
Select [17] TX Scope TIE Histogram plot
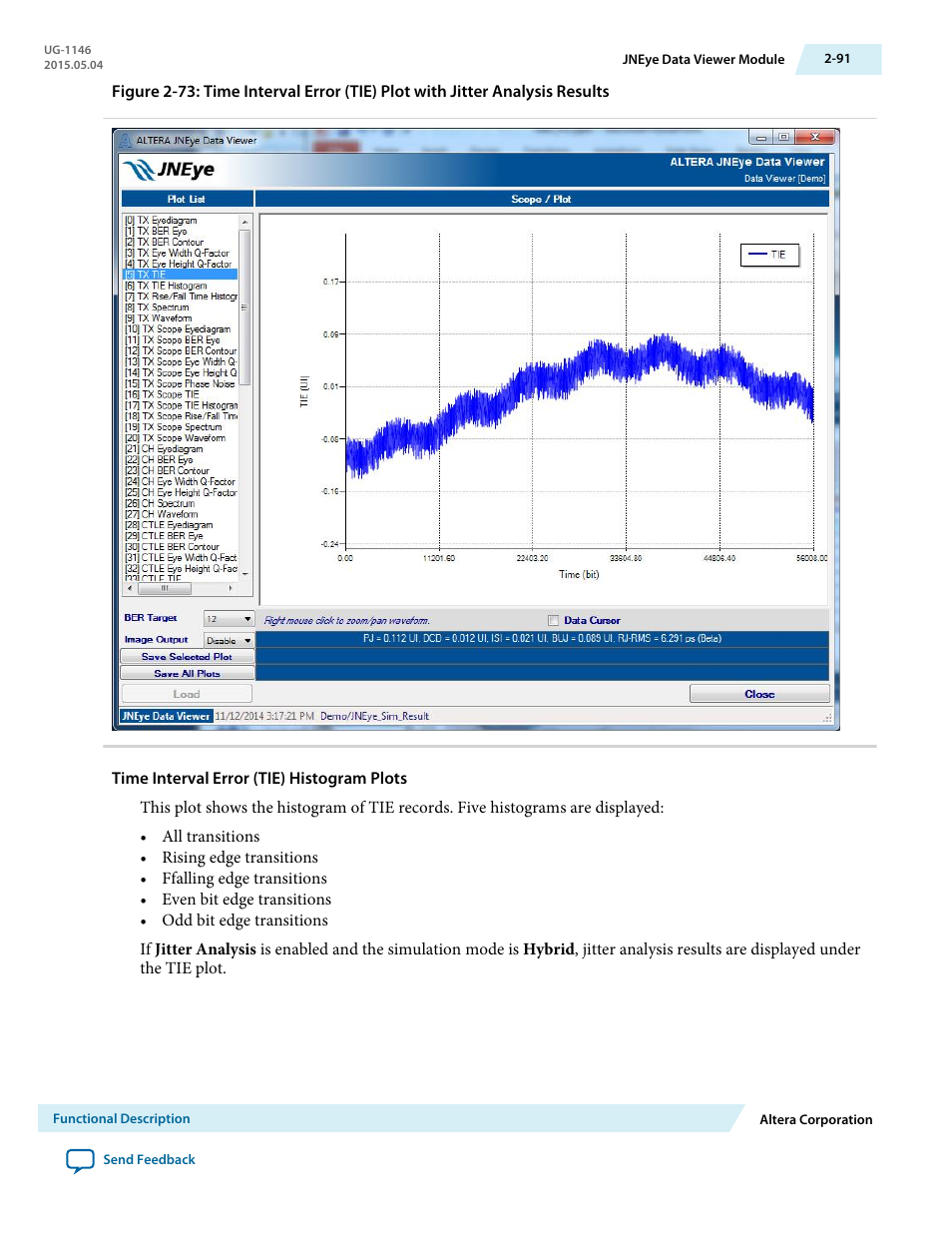click(181, 406)
